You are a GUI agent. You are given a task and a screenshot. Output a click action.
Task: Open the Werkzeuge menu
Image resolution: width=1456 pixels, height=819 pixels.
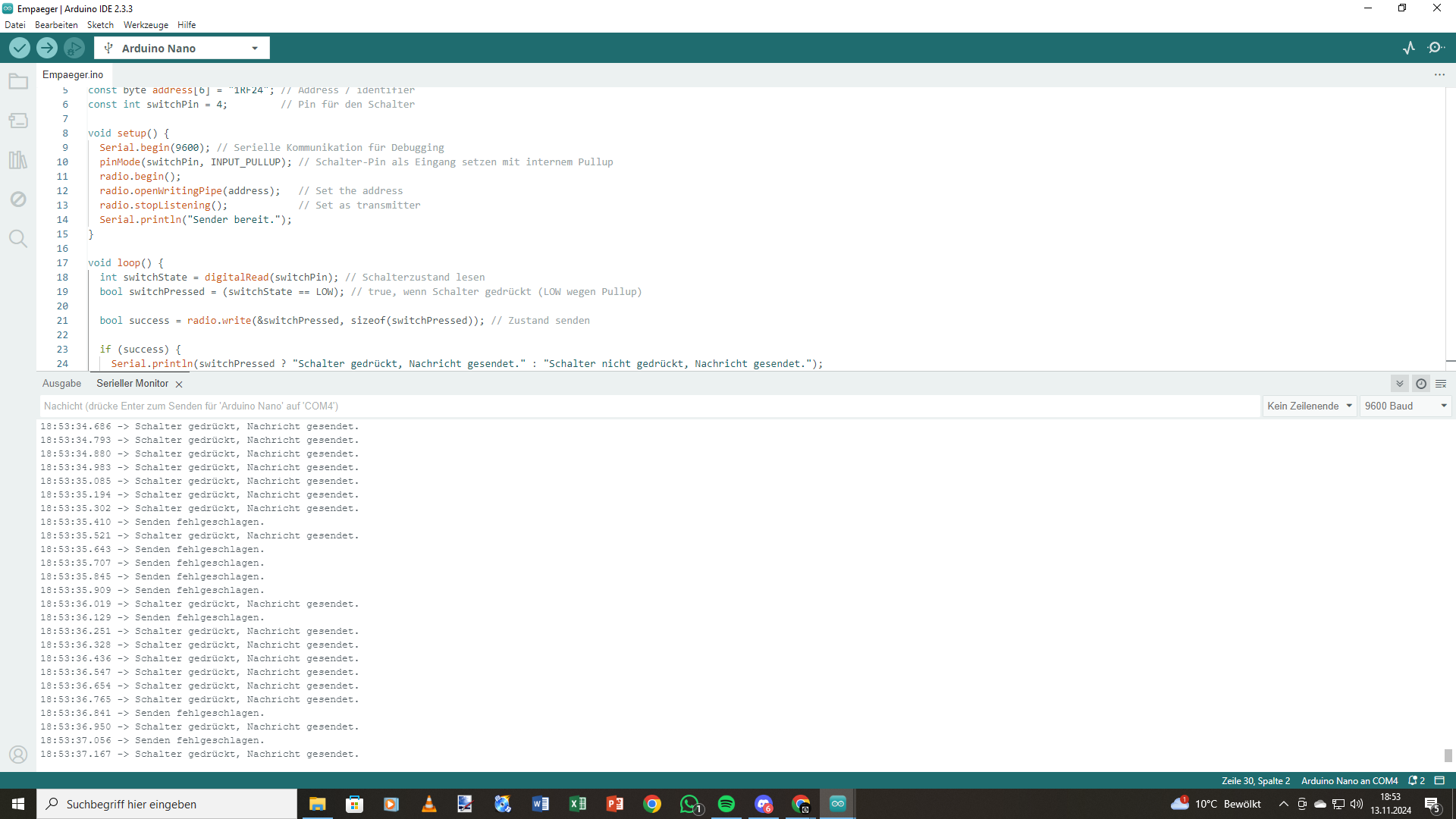pyautogui.click(x=146, y=25)
